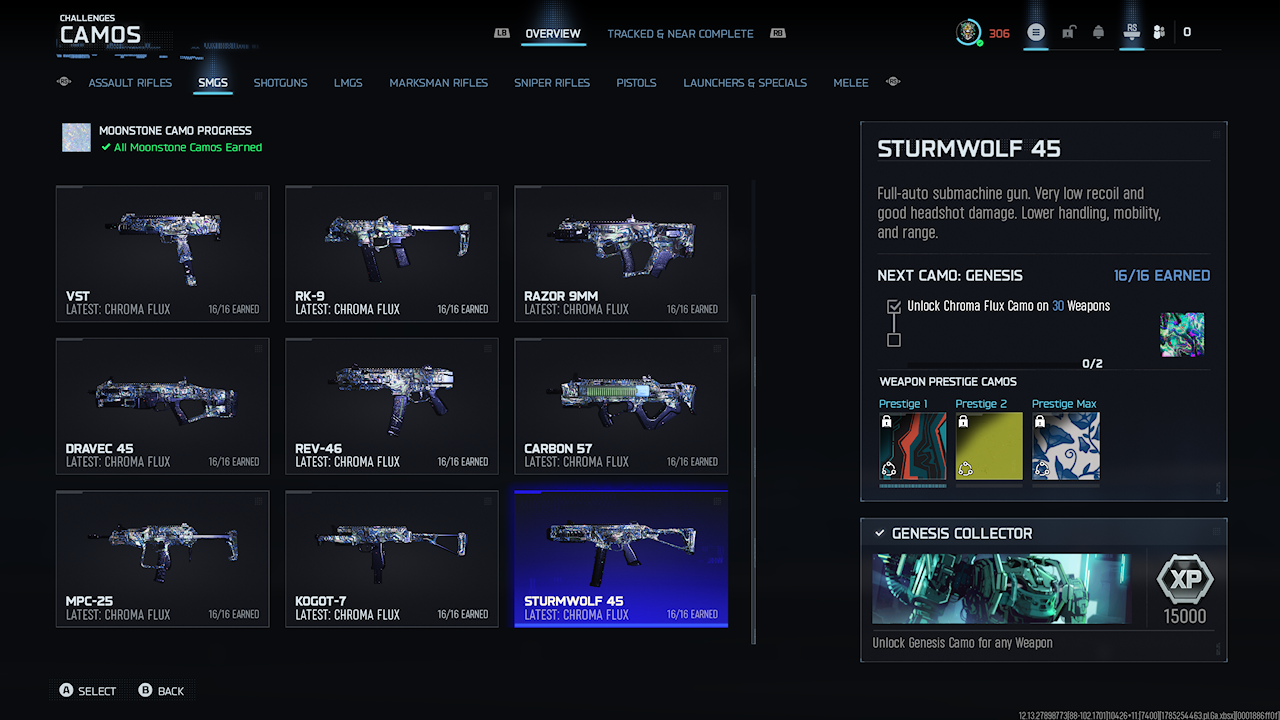This screenshot has height=720, width=1280.
Task: Click the Genesis Collector reward banner image
Action: click(1002, 589)
